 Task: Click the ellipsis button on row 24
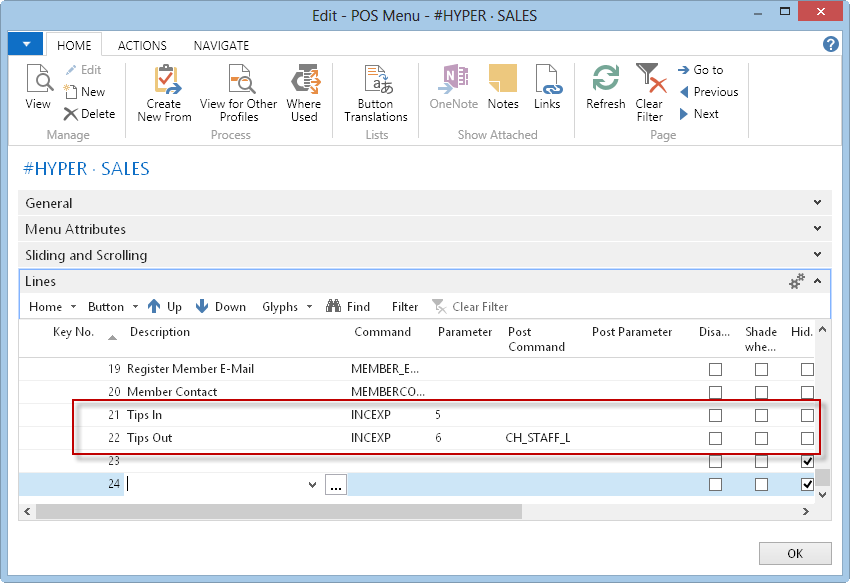(336, 485)
